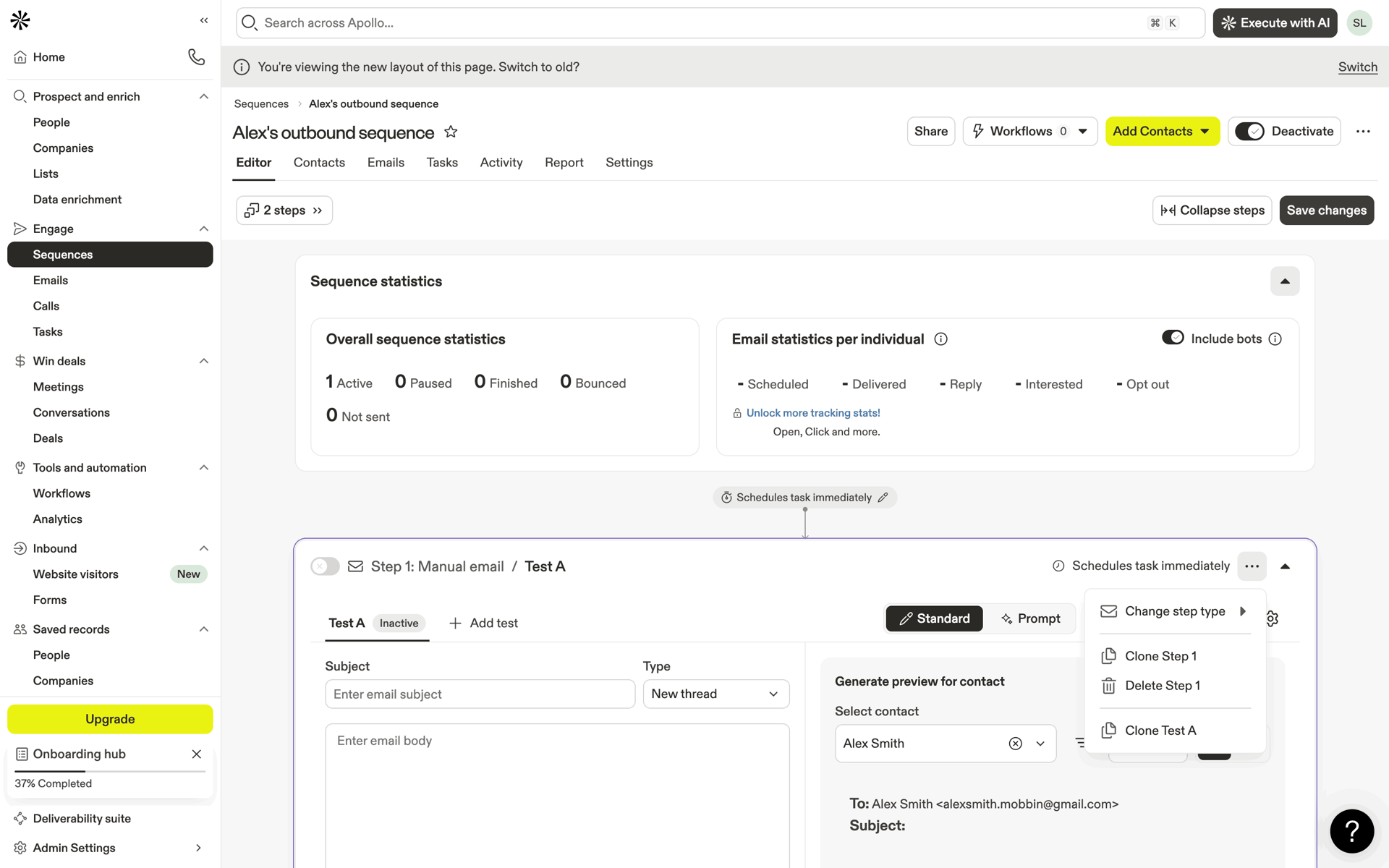Click Save changes button
This screenshot has height=868, width=1389.
[x=1327, y=210]
